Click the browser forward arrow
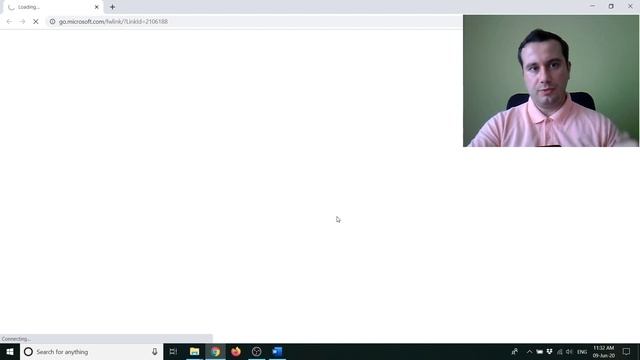This screenshot has width=640, height=360. coord(22,22)
